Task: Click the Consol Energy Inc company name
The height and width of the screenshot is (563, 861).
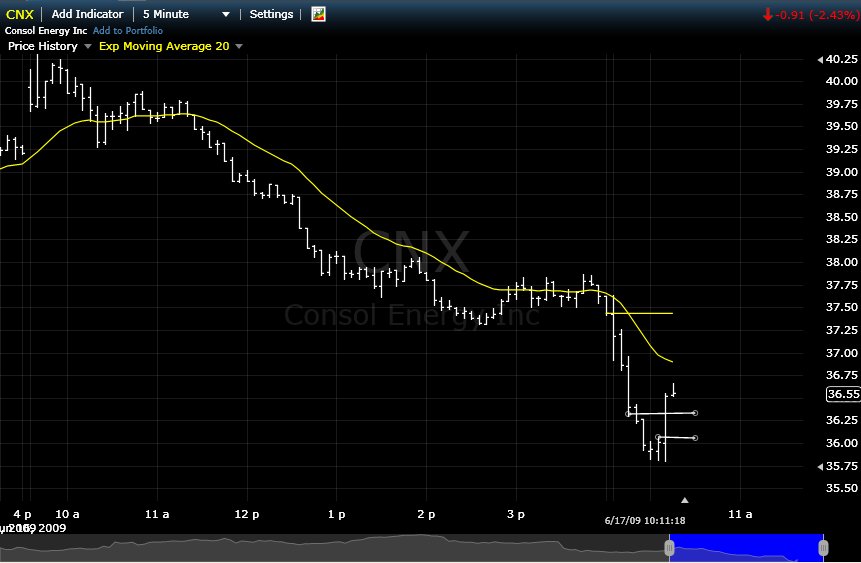Action: point(46,31)
